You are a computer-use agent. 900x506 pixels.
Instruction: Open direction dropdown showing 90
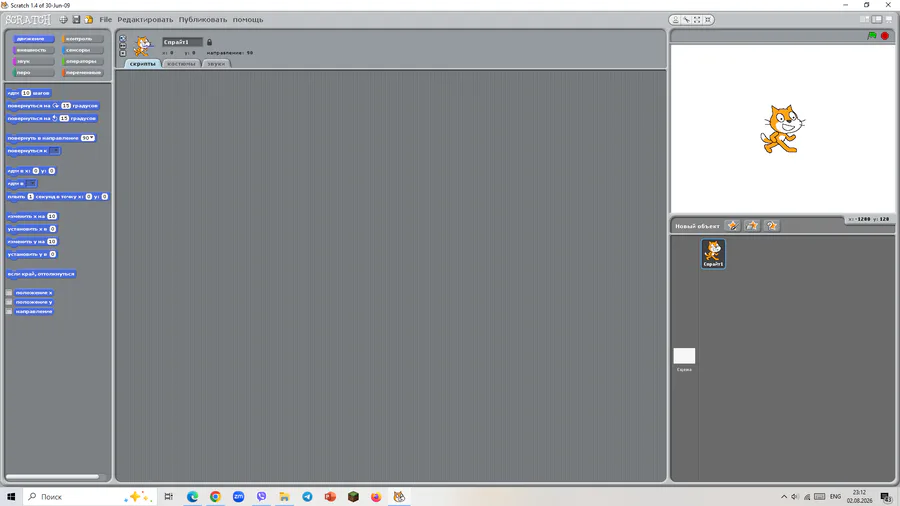(x=87, y=138)
